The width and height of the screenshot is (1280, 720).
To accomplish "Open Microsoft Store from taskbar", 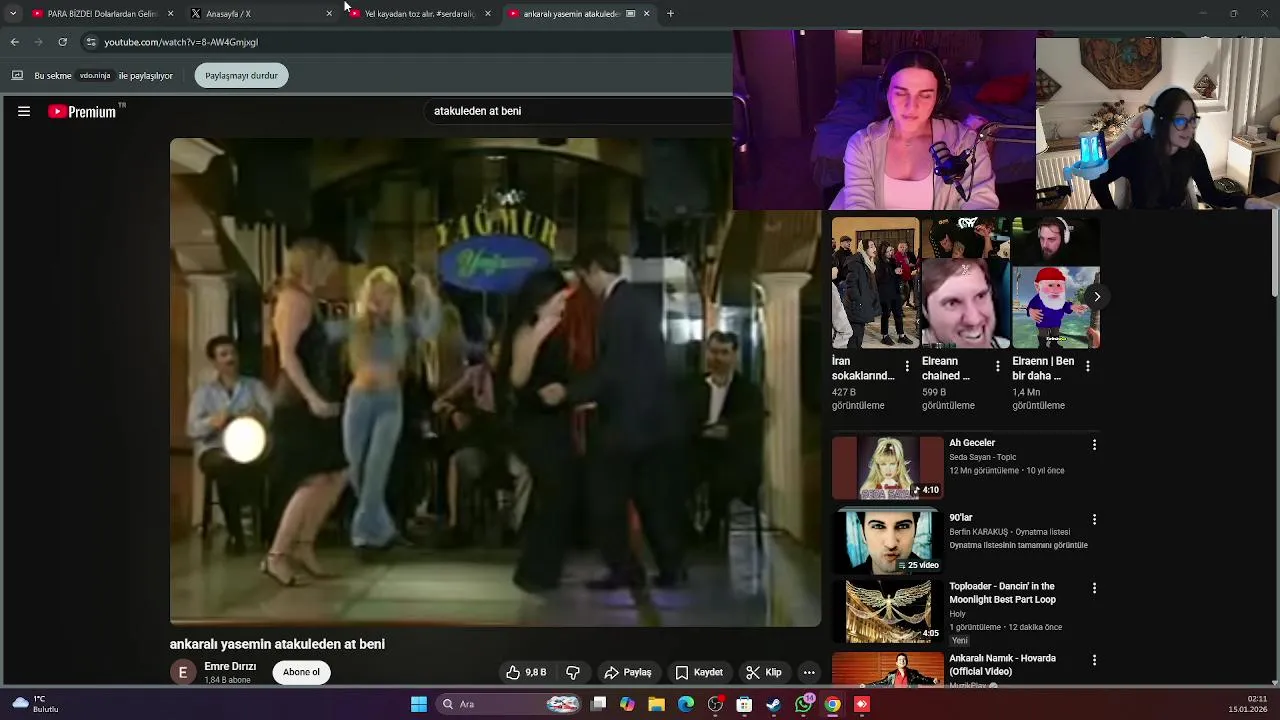I will point(744,704).
